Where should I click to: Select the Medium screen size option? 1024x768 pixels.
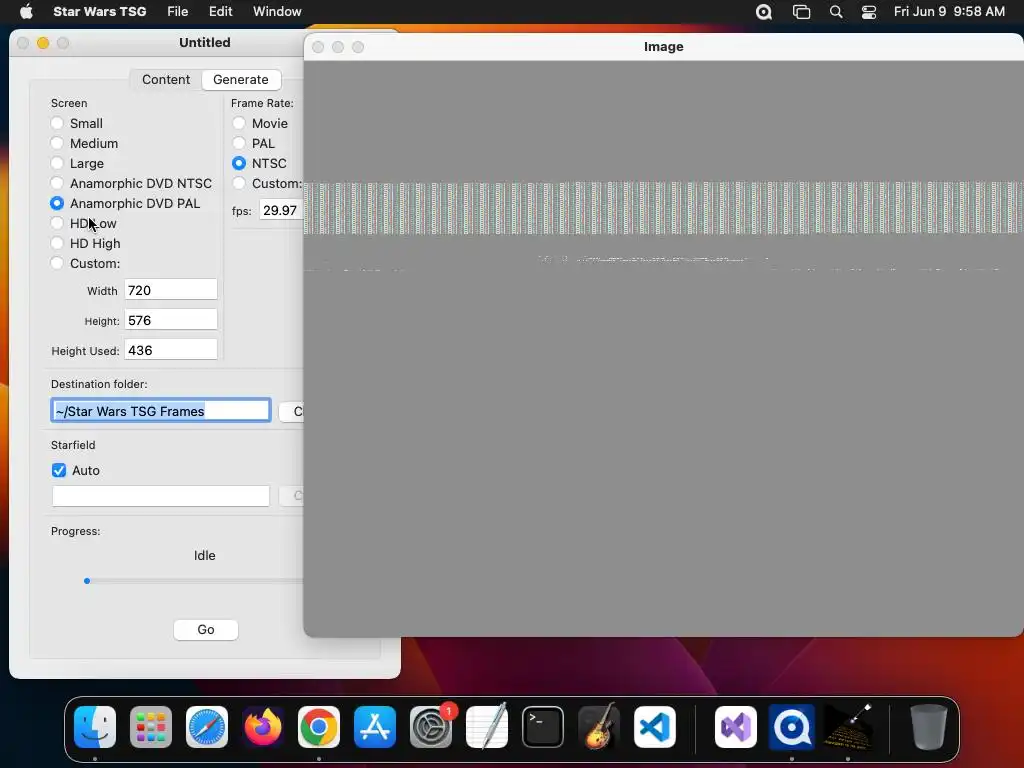[x=57, y=143]
